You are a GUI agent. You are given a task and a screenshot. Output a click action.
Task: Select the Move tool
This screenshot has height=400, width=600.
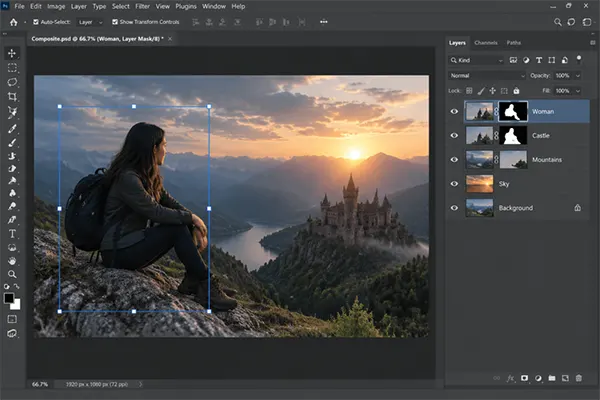click(12, 53)
